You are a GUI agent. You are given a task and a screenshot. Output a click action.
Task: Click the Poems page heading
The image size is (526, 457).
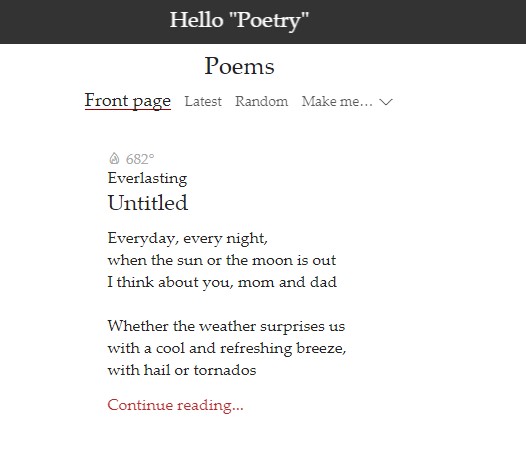coord(240,66)
